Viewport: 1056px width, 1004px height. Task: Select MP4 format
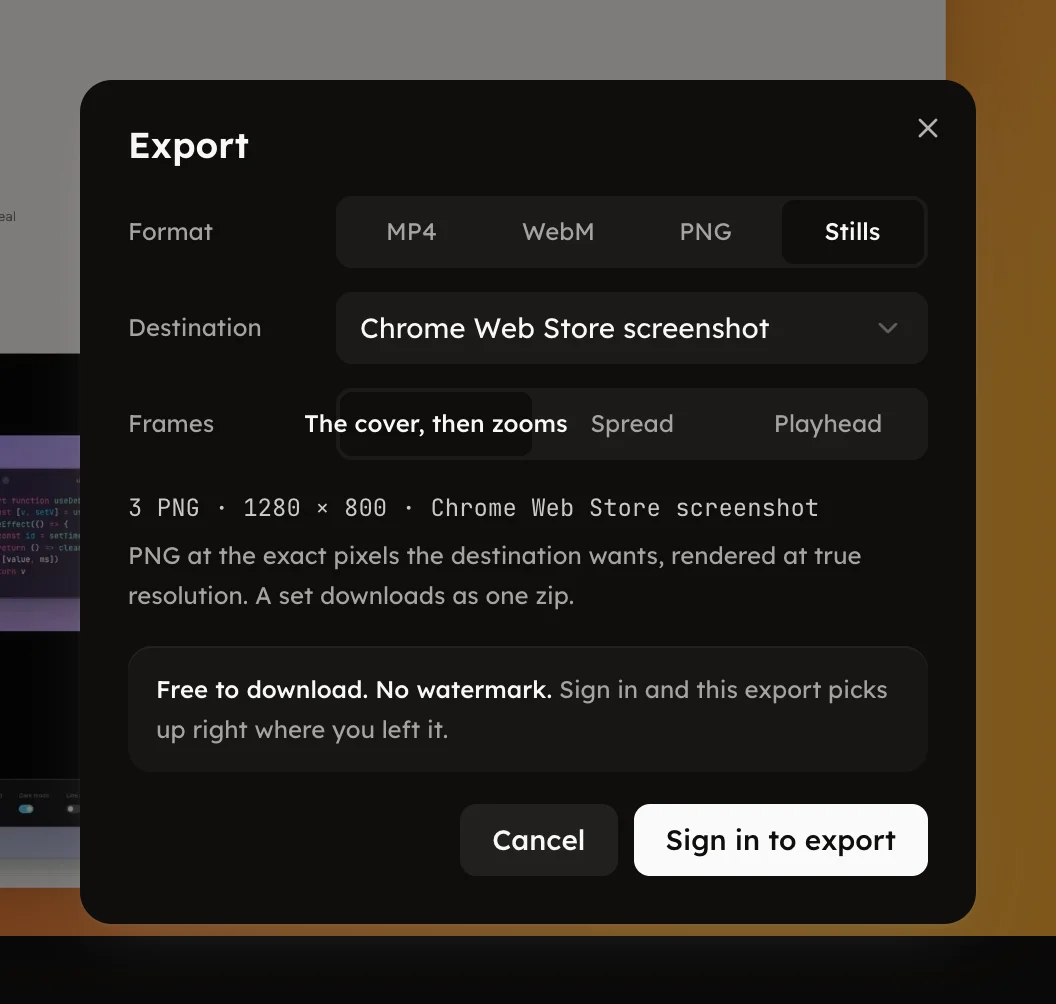click(411, 232)
